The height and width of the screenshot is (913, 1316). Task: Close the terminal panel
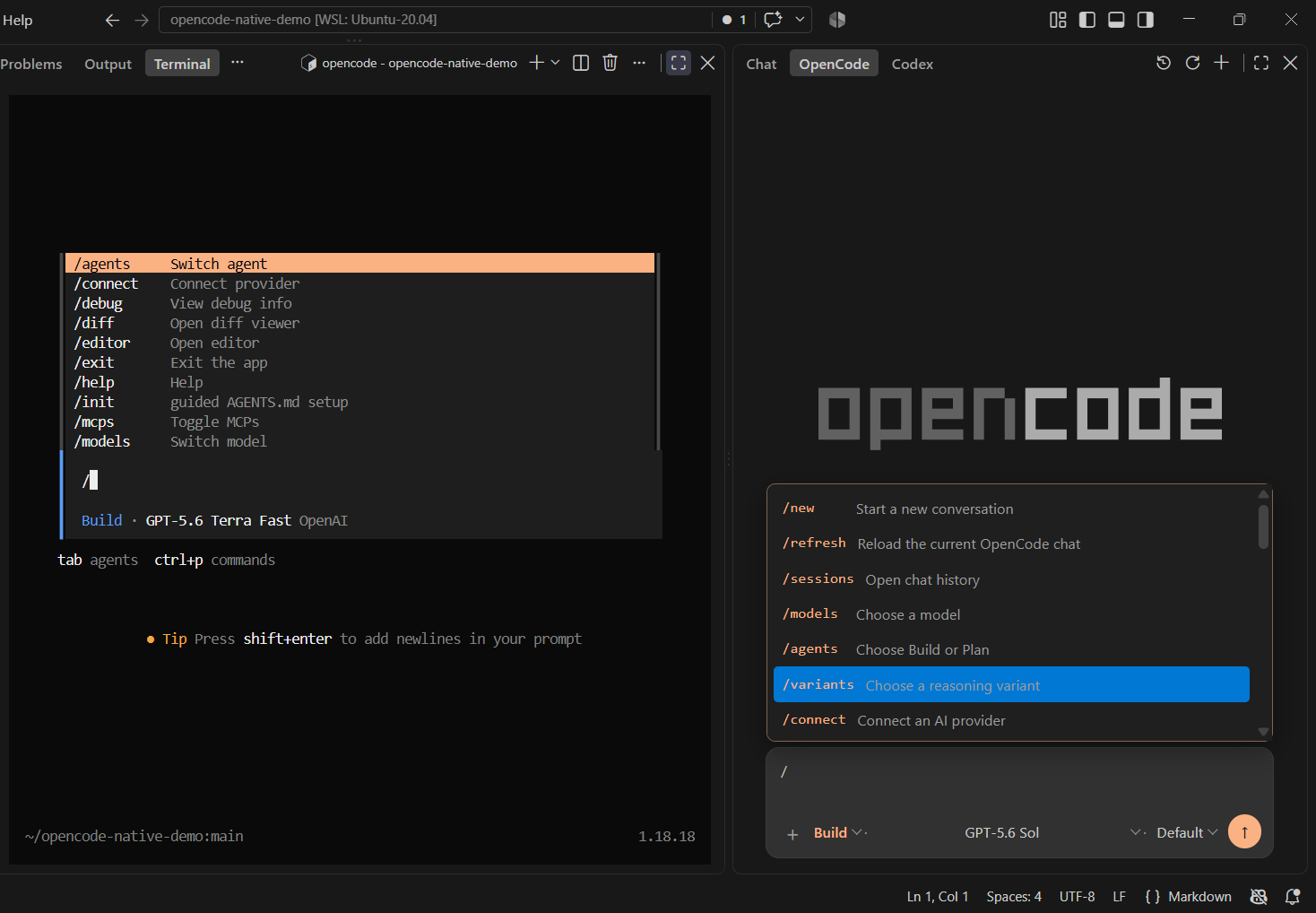point(707,63)
